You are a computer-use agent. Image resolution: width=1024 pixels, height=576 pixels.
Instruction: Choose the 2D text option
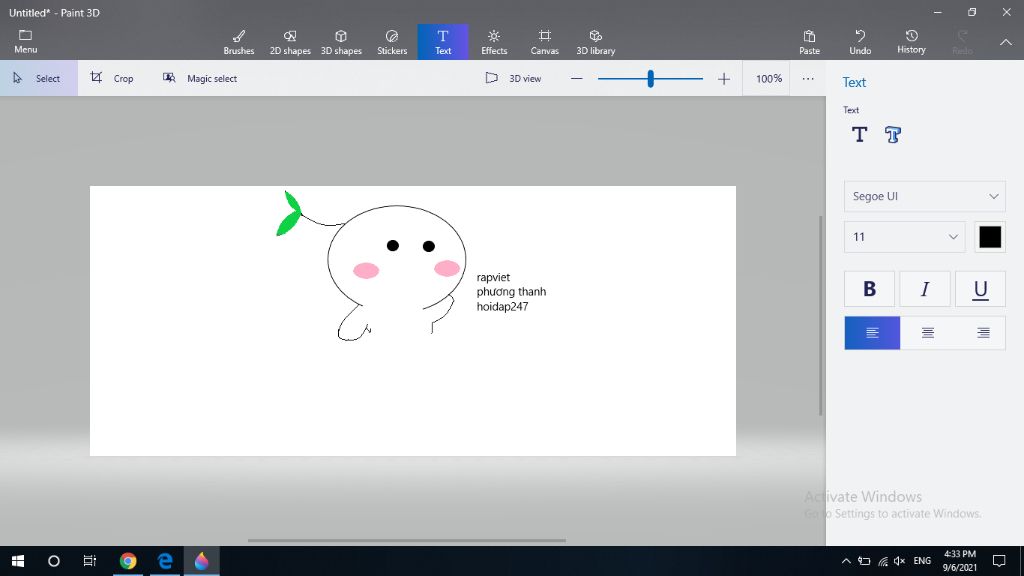click(x=859, y=135)
